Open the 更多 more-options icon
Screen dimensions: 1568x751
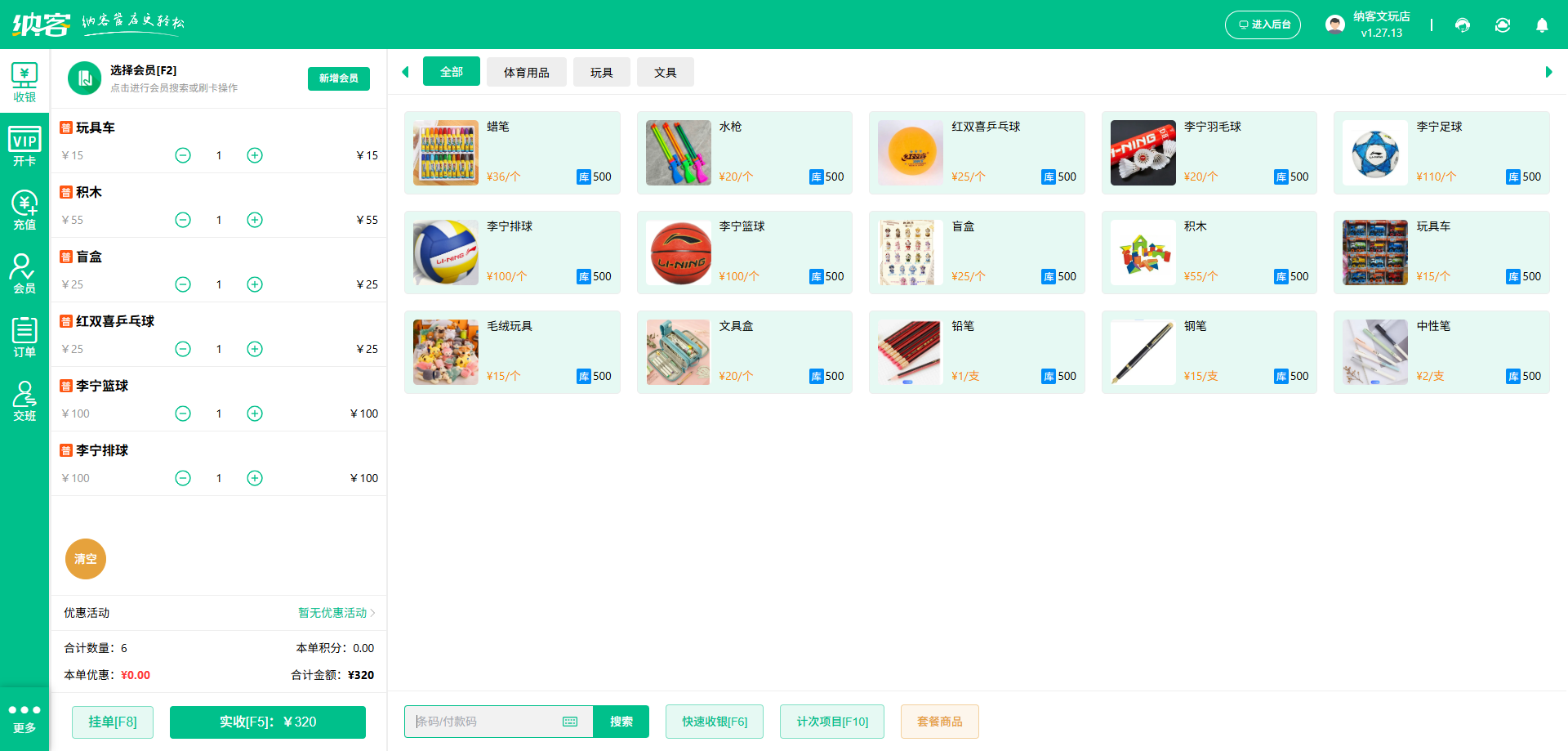[24, 715]
